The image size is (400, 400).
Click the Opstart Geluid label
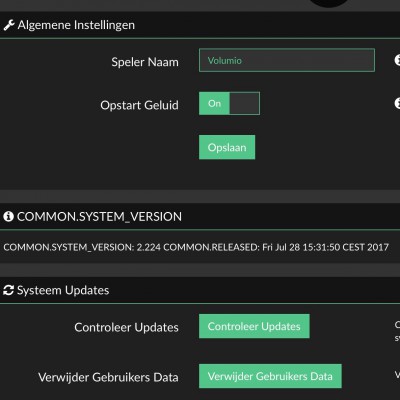[139, 105]
